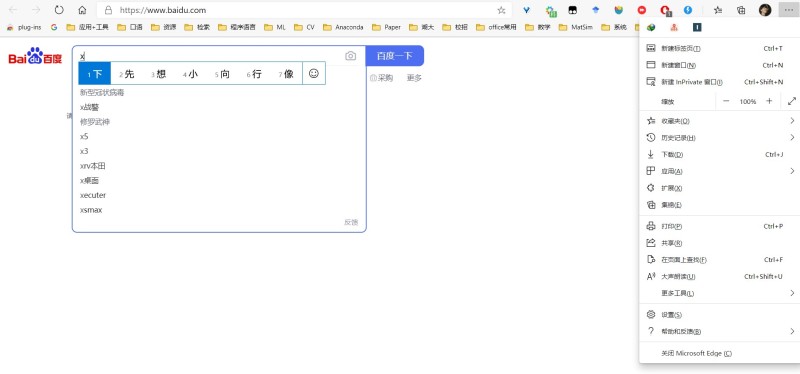
Task: Click the 百度一下 search button
Action: click(394, 56)
